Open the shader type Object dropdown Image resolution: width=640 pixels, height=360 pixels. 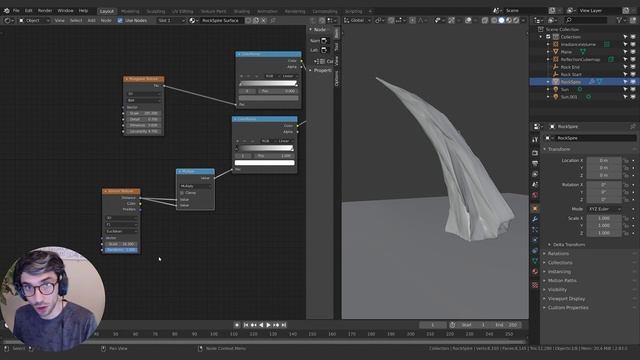pyautogui.click(x=33, y=20)
